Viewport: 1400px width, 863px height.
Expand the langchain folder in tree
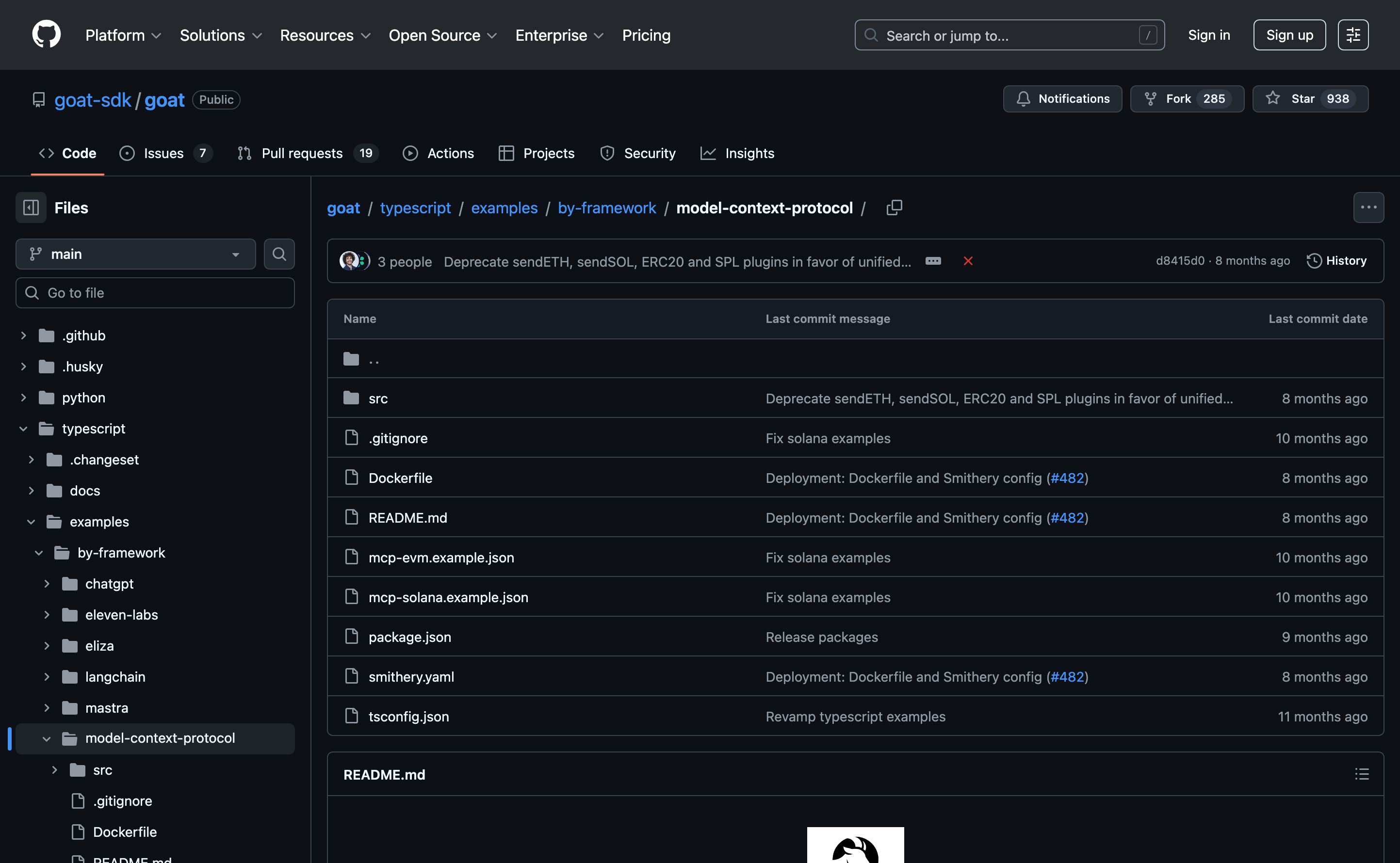point(47,677)
